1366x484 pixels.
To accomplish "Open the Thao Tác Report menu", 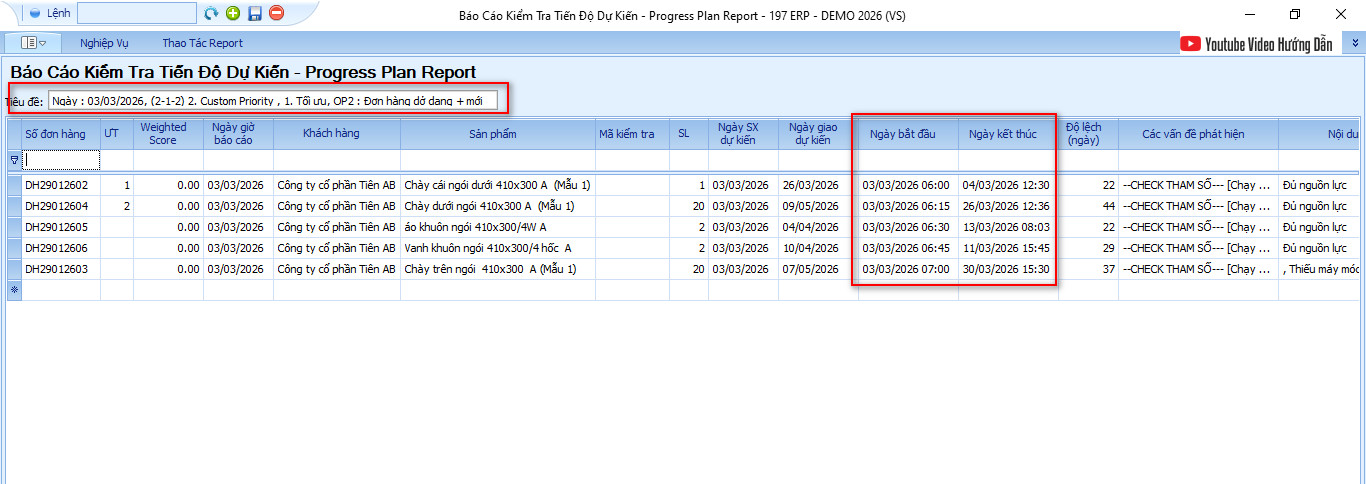I will [x=202, y=43].
